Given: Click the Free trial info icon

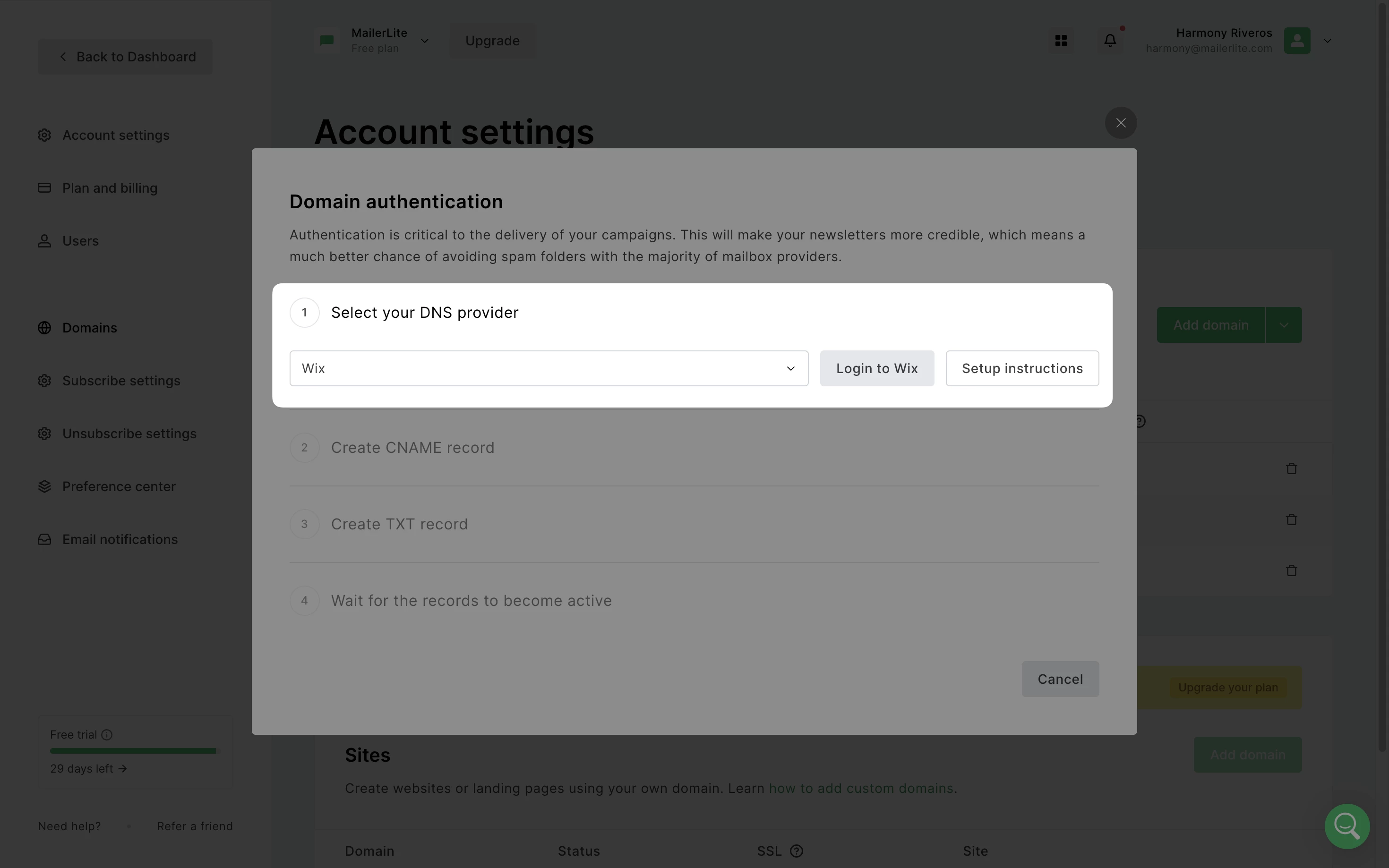Looking at the screenshot, I should [x=107, y=735].
